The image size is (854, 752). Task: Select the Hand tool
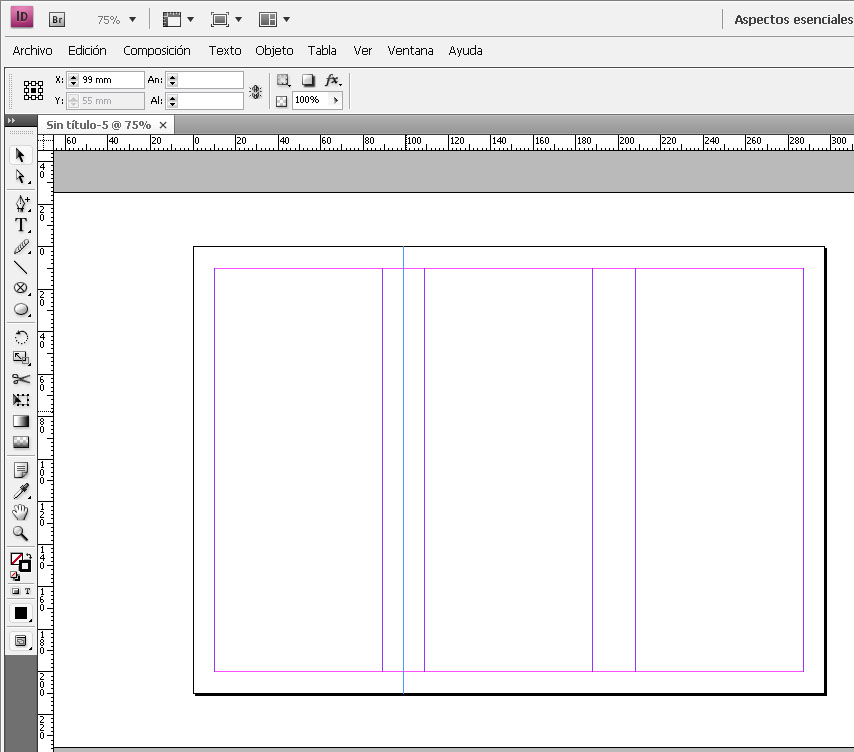pos(21,512)
